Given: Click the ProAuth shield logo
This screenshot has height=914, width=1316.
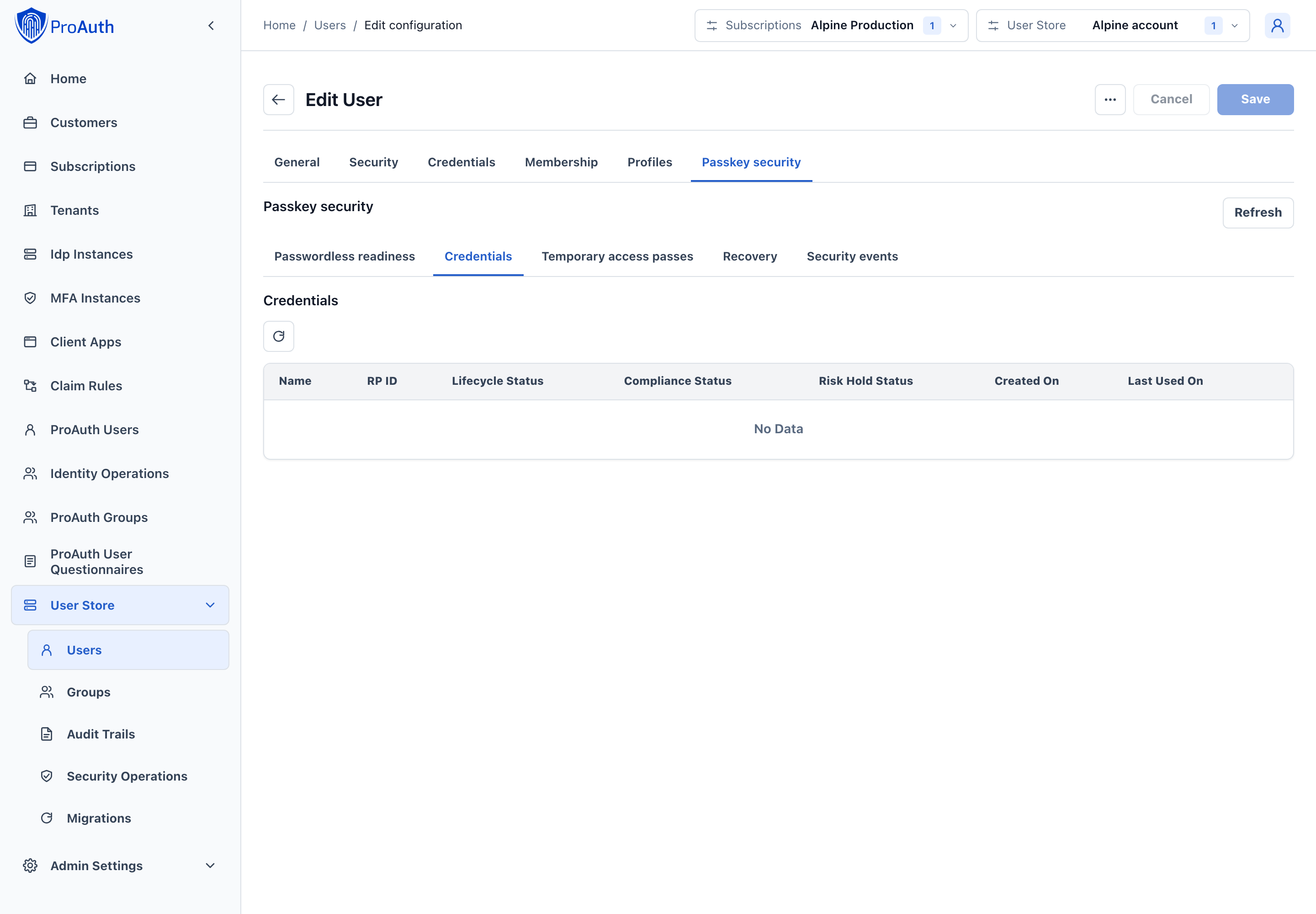Looking at the screenshot, I should coord(31,25).
